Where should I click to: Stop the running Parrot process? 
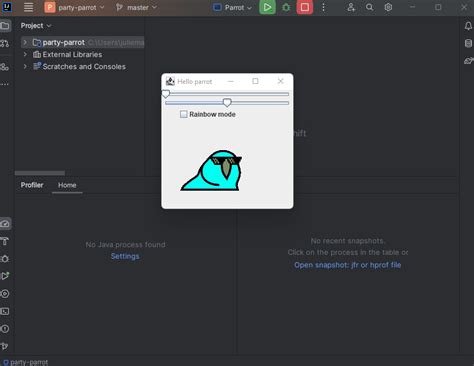pyautogui.click(x=305, y=7)
